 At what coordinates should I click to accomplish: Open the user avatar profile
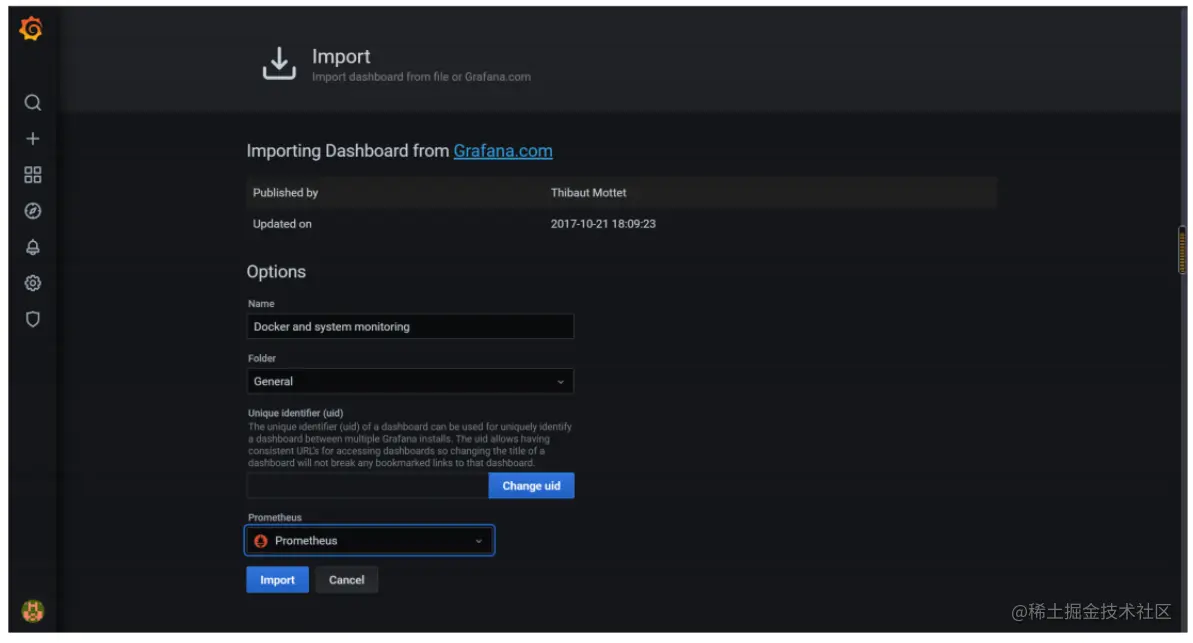click(x=33, y=610)
